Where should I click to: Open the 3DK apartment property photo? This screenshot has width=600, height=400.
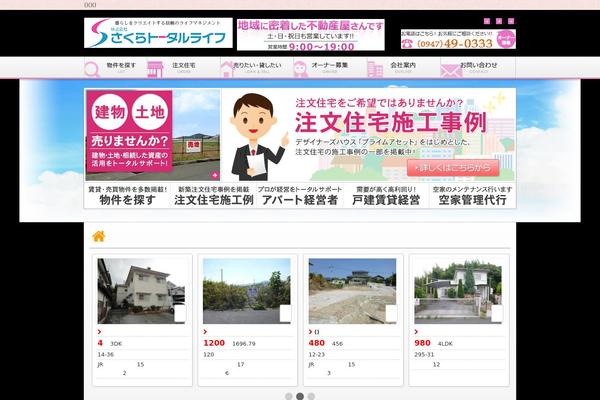coord(142,291)
